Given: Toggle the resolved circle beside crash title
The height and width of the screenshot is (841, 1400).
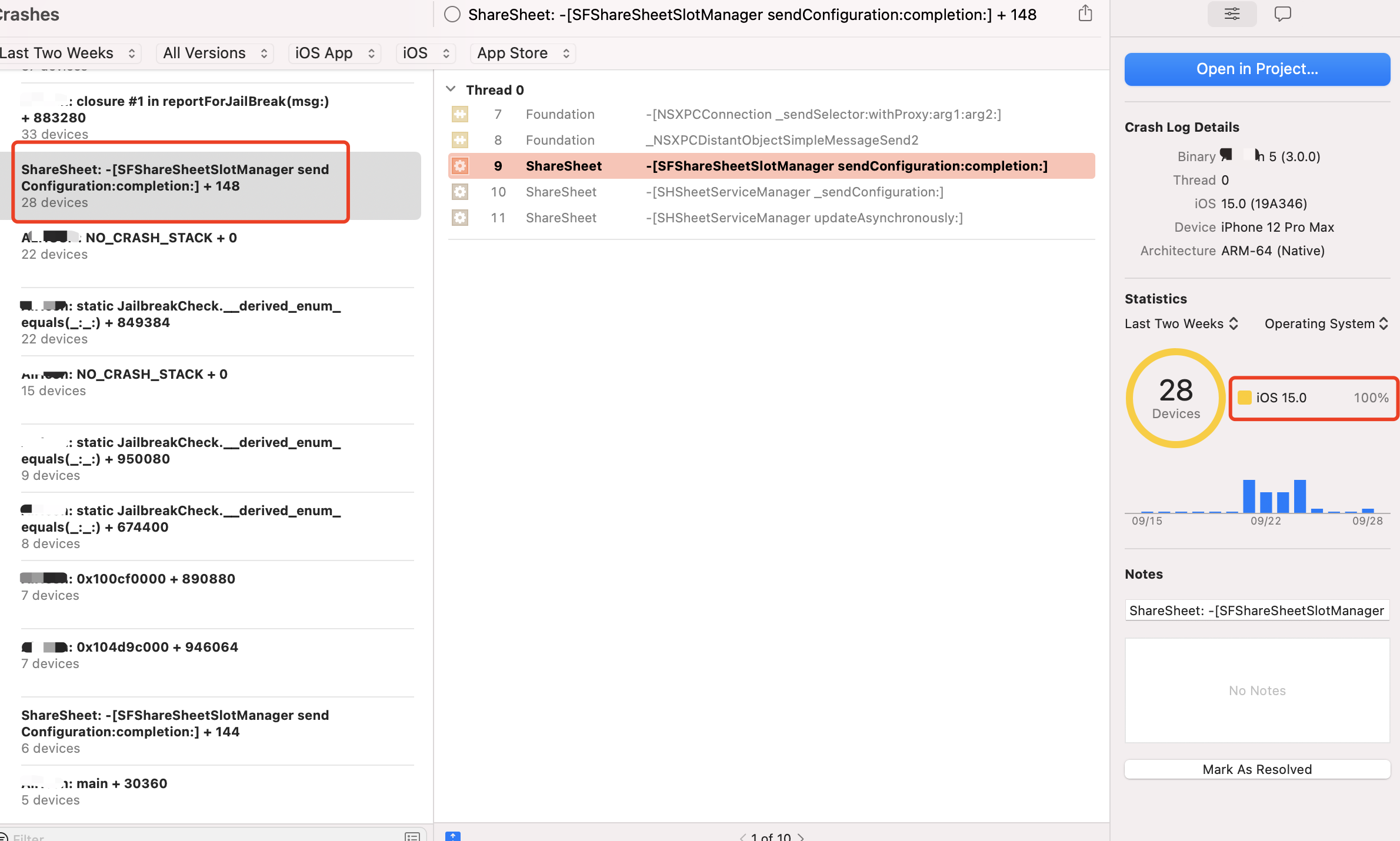Looking at the screenshot, I should 452,14.
